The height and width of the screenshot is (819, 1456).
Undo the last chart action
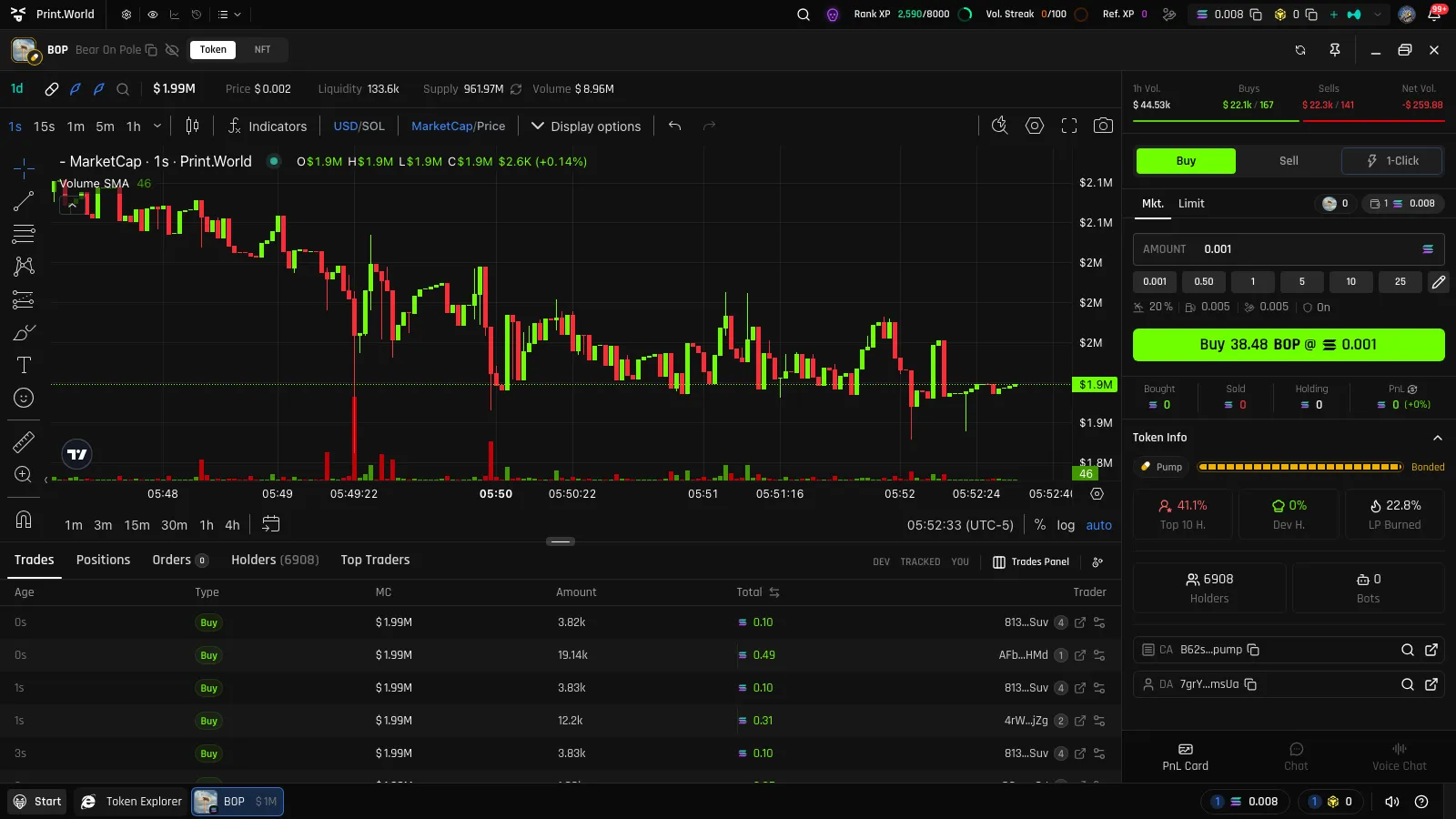674,126
